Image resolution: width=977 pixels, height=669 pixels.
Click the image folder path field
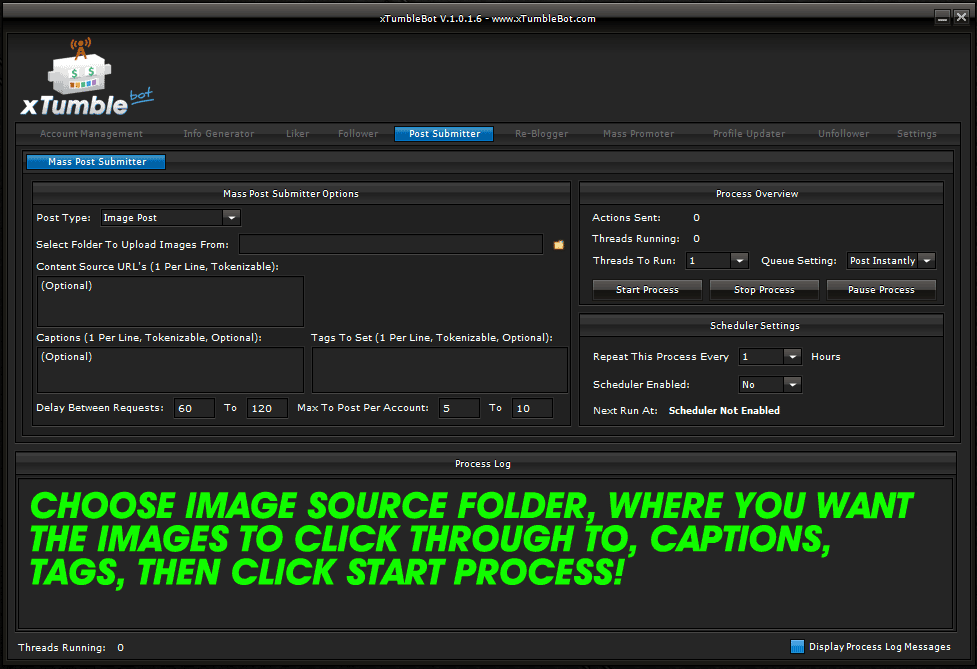(391, 244)
